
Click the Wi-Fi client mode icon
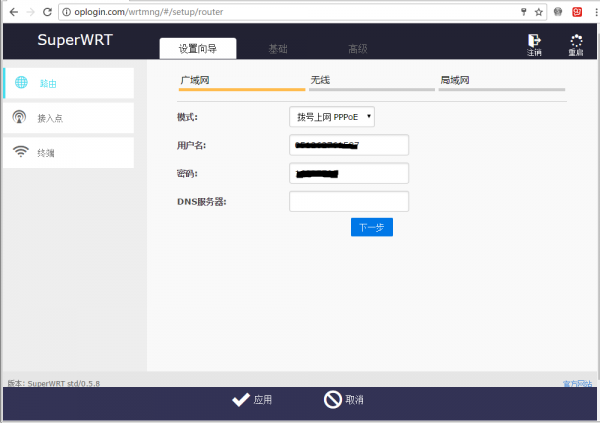[21, 151]
